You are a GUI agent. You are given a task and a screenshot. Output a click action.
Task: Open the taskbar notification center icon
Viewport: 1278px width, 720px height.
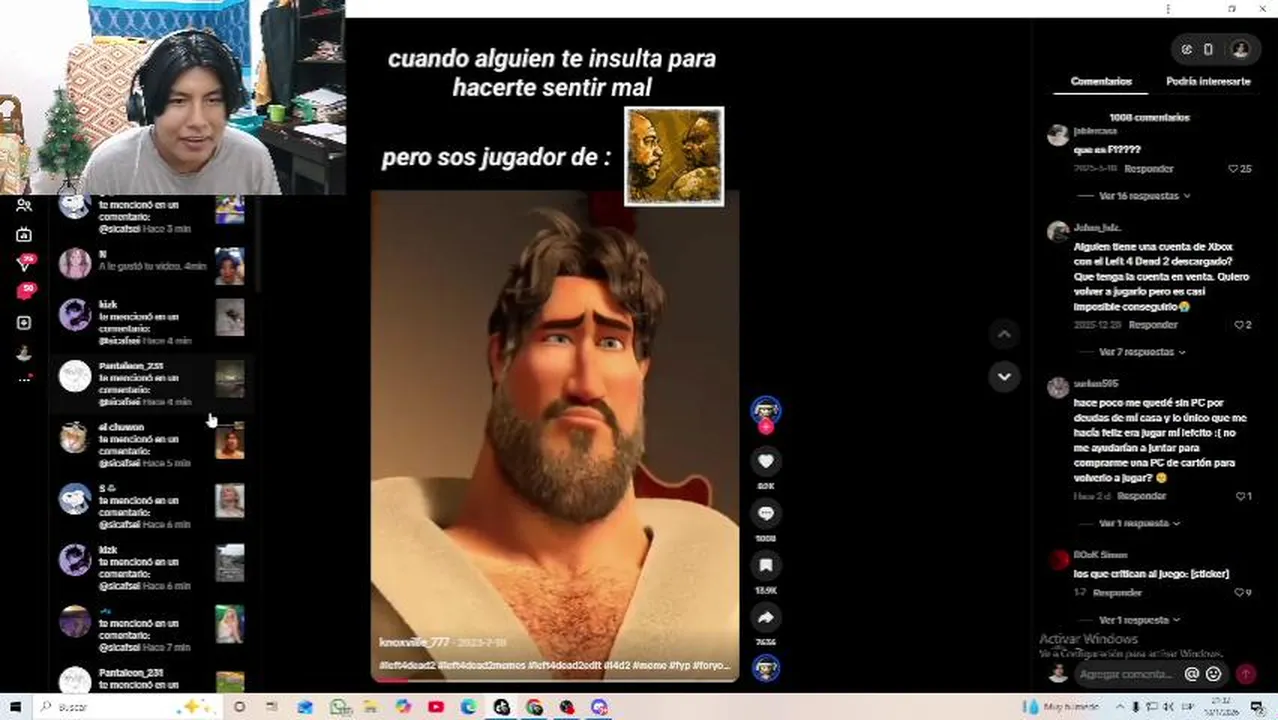click(x=1256, y=707)
